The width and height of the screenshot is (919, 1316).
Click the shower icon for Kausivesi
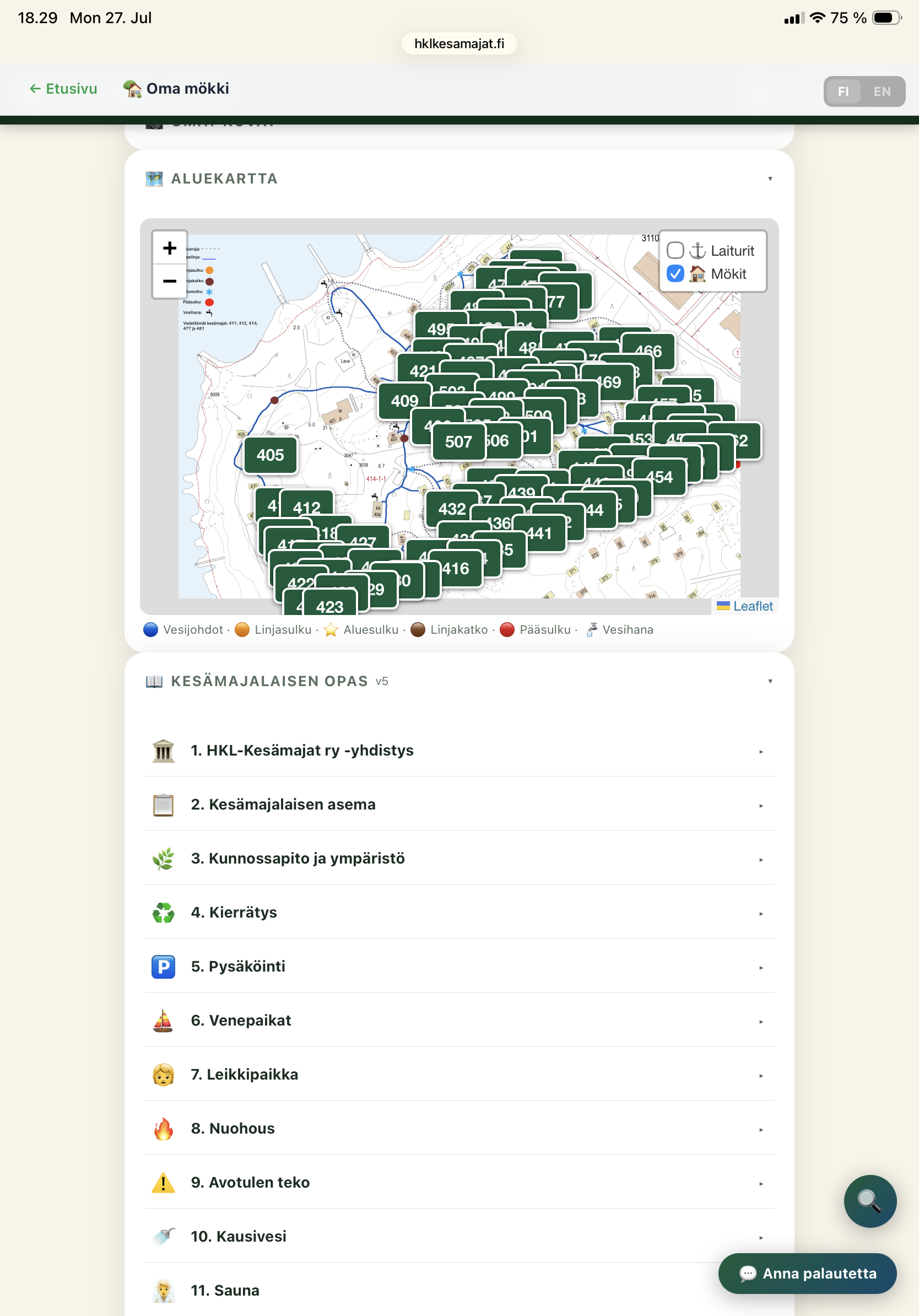pos(163,1236)
